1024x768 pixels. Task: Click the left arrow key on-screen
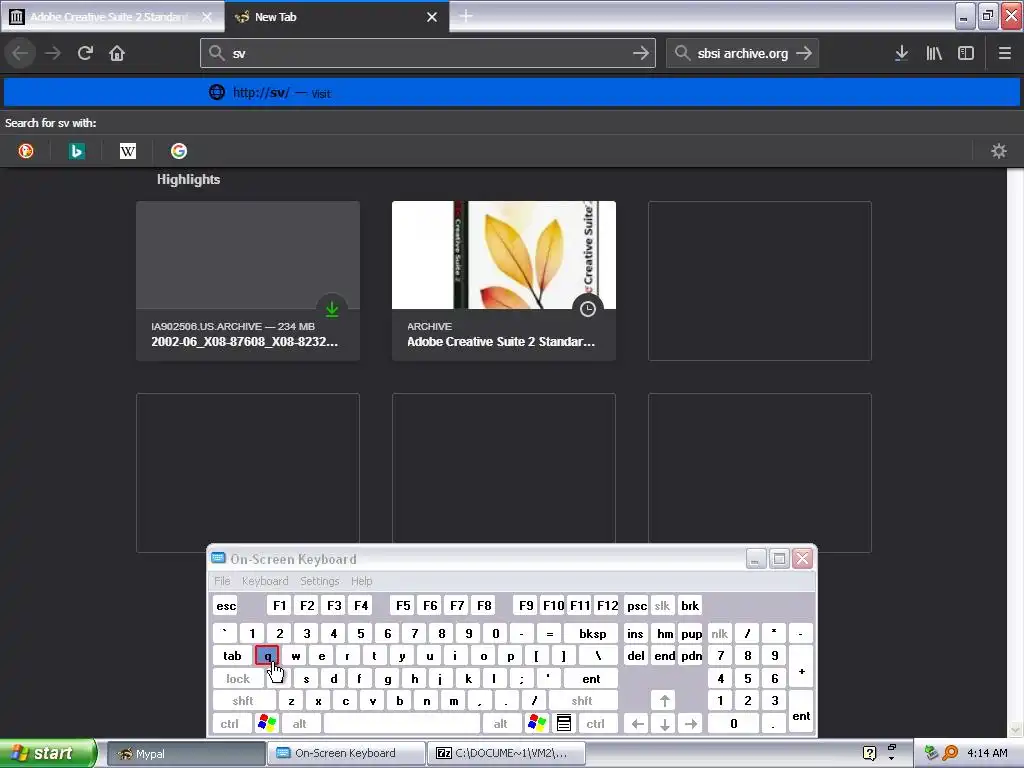click(x=637, y=724)
